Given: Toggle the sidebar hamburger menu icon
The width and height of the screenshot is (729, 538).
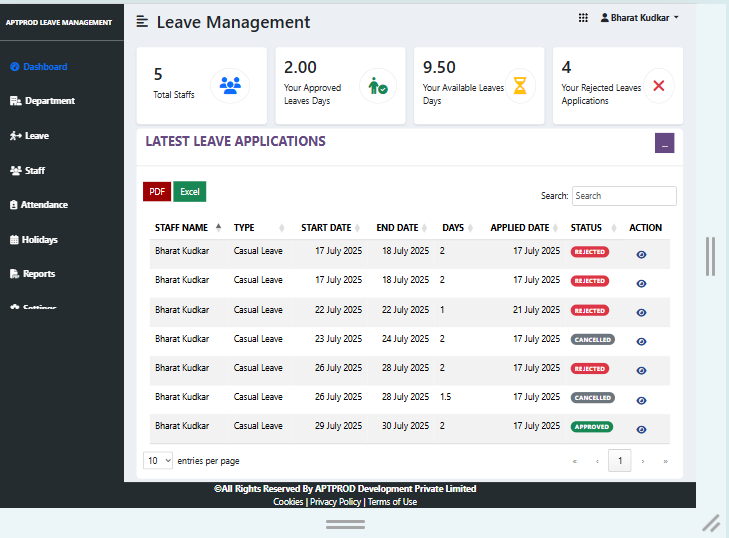Looking at the screenshot, I should 143,22.
